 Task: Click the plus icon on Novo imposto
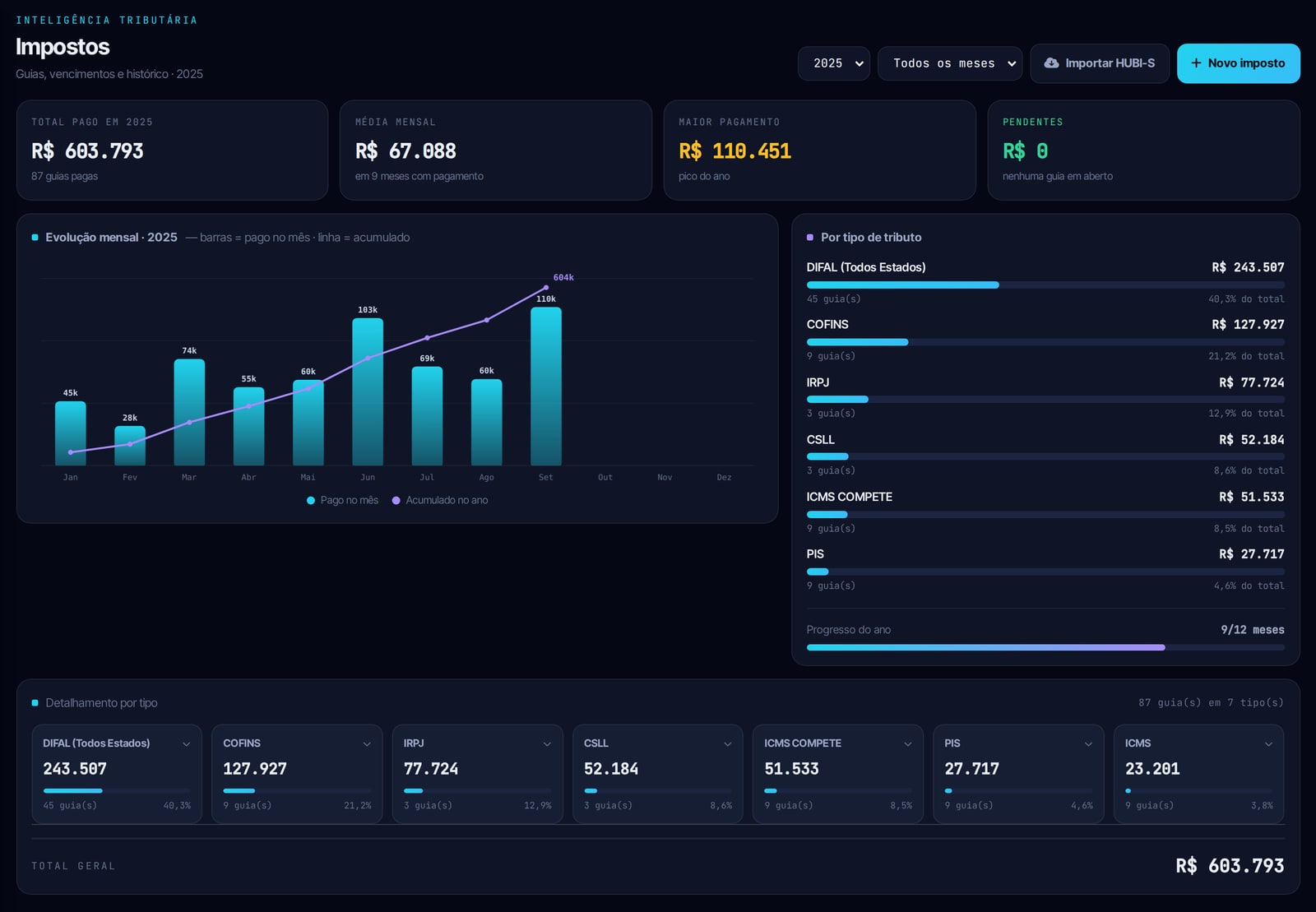1196,63
